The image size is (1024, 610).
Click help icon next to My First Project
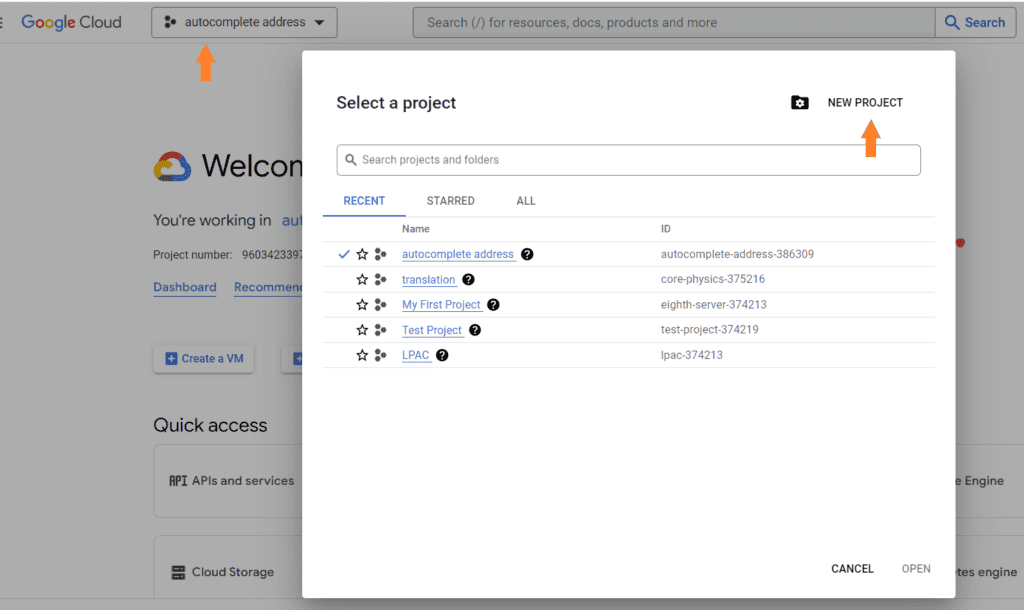(x=493, y=304)
